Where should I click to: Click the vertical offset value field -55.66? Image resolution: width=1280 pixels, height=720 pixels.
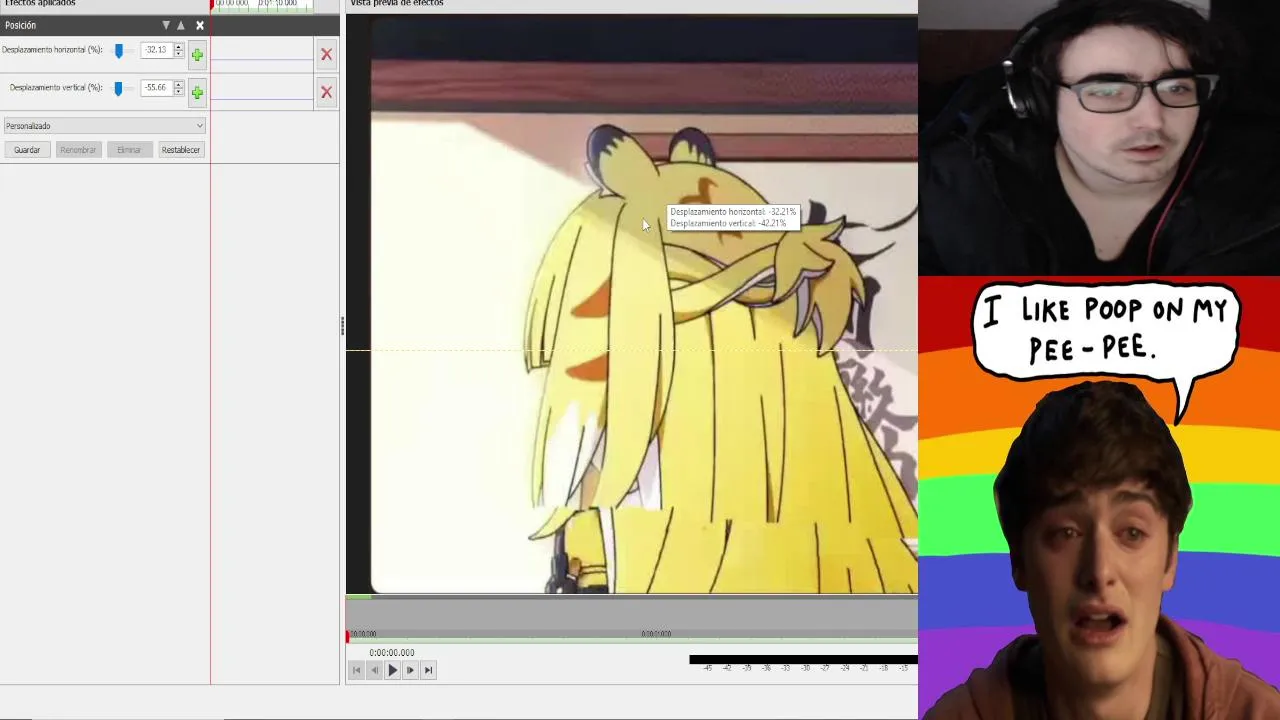click(x=156, y=88)
